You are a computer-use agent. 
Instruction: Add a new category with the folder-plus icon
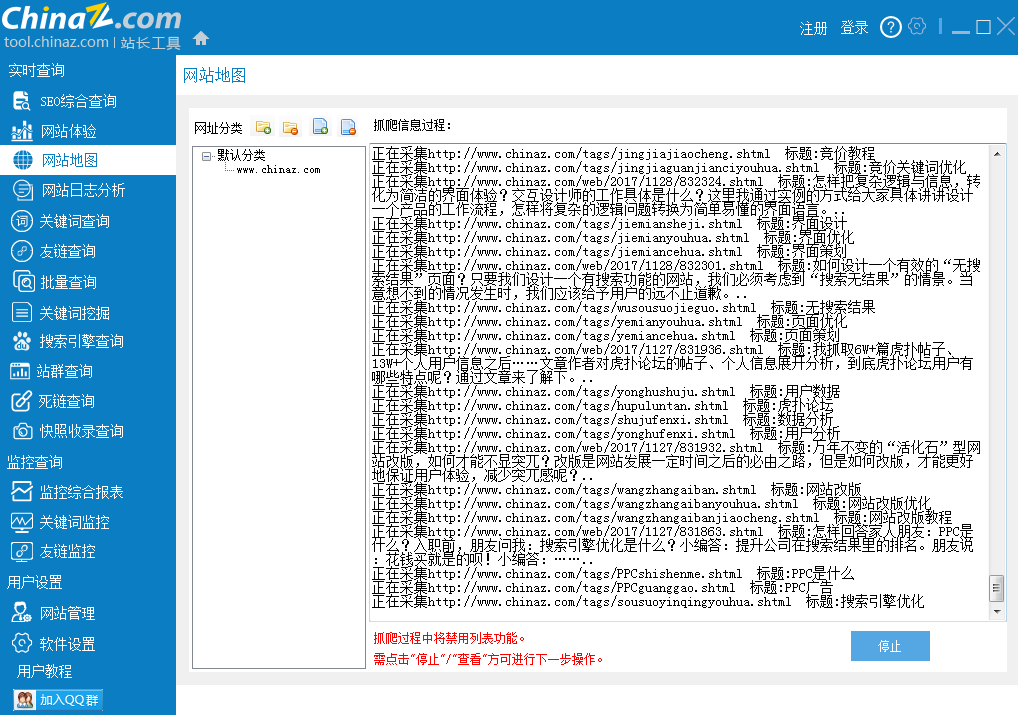click(x=263, y=127)
